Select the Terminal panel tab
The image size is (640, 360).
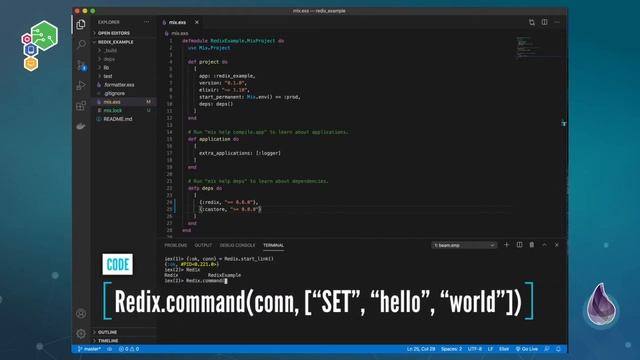(273, 245)
